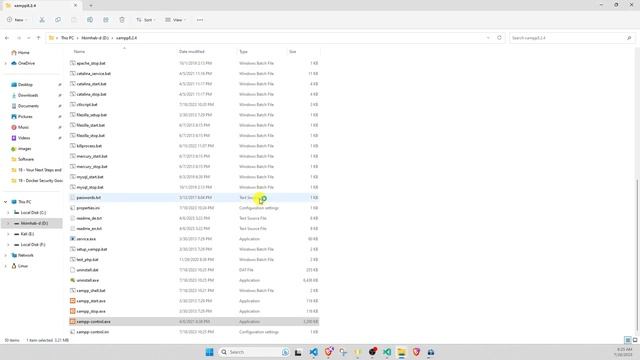Go back with the Back arrow
The height and width of the screenshot is (360, 640).
tap(7, 38)
